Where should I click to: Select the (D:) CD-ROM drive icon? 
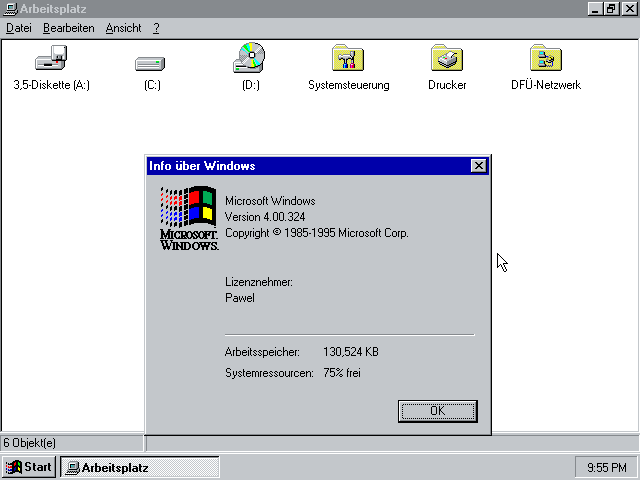click(x=249, y=58)
